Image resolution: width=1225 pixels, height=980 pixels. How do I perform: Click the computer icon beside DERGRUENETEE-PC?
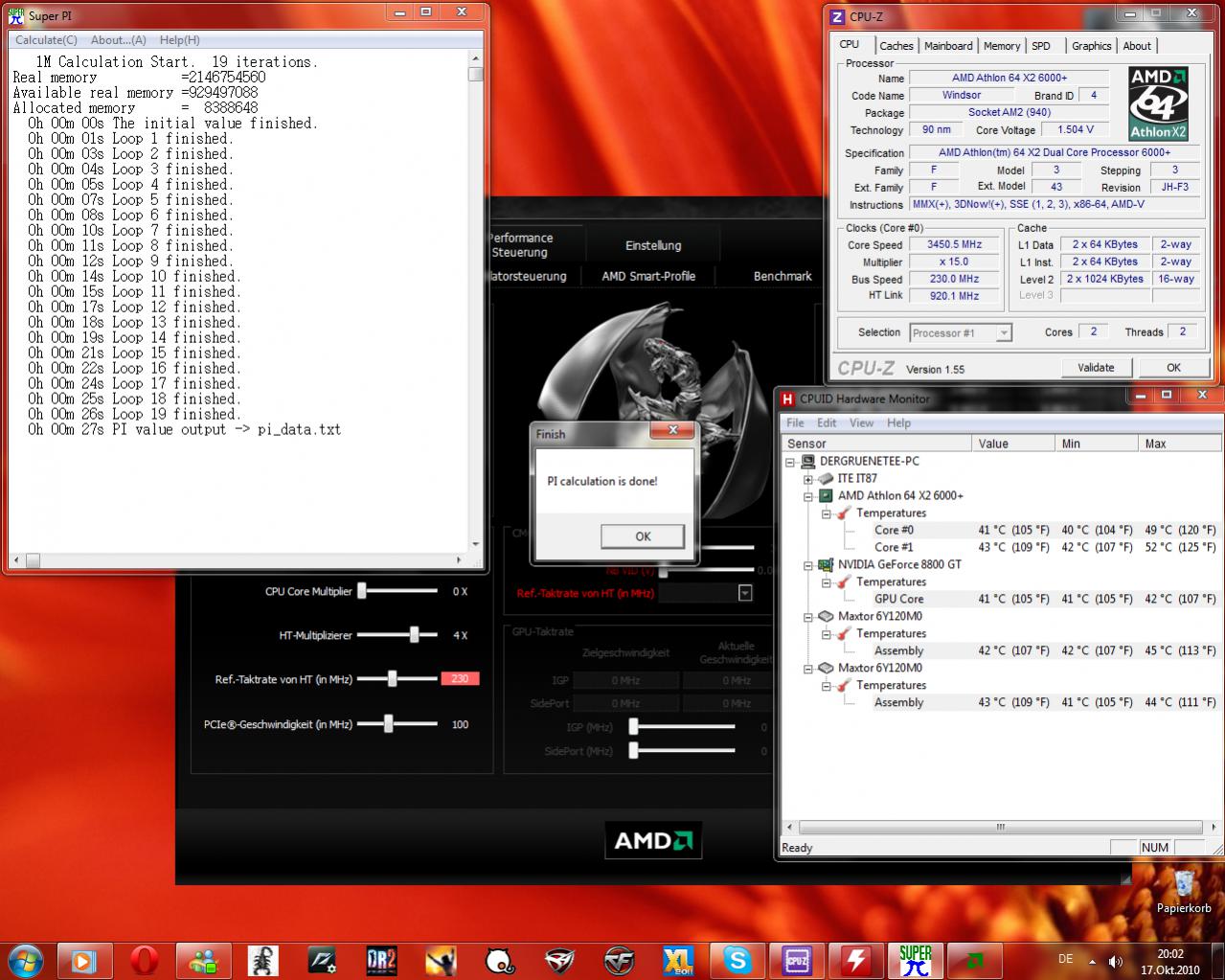808,461
